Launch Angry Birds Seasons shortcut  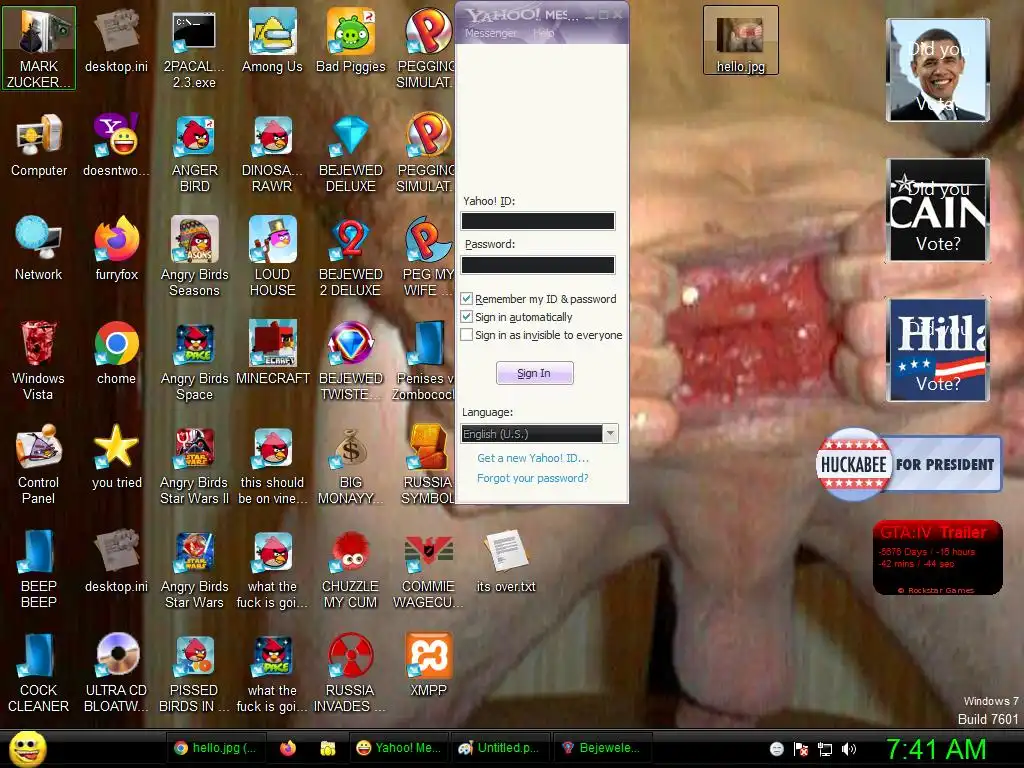(195, 257)
